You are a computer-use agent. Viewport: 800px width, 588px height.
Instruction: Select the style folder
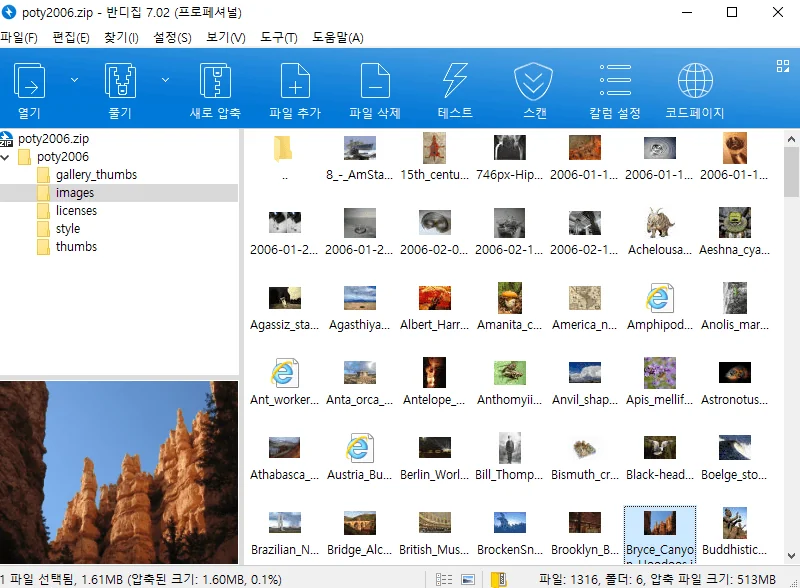coord(68,229)
